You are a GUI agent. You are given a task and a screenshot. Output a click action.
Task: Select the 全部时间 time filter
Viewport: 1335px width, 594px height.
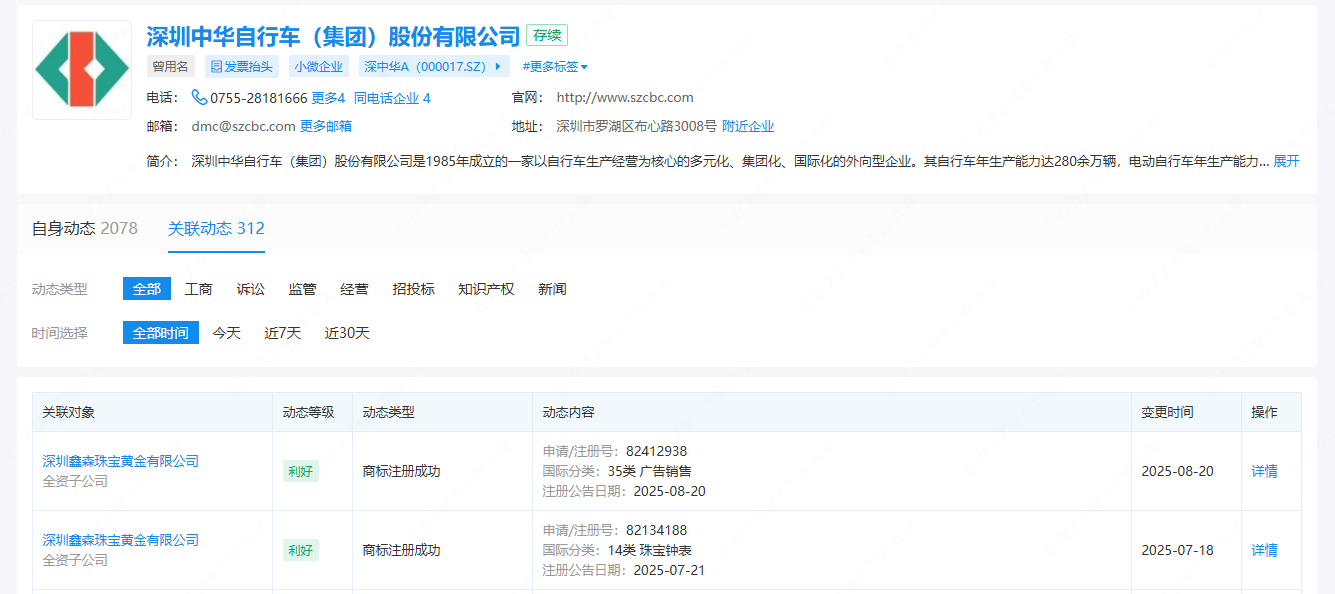pos(161,333)
